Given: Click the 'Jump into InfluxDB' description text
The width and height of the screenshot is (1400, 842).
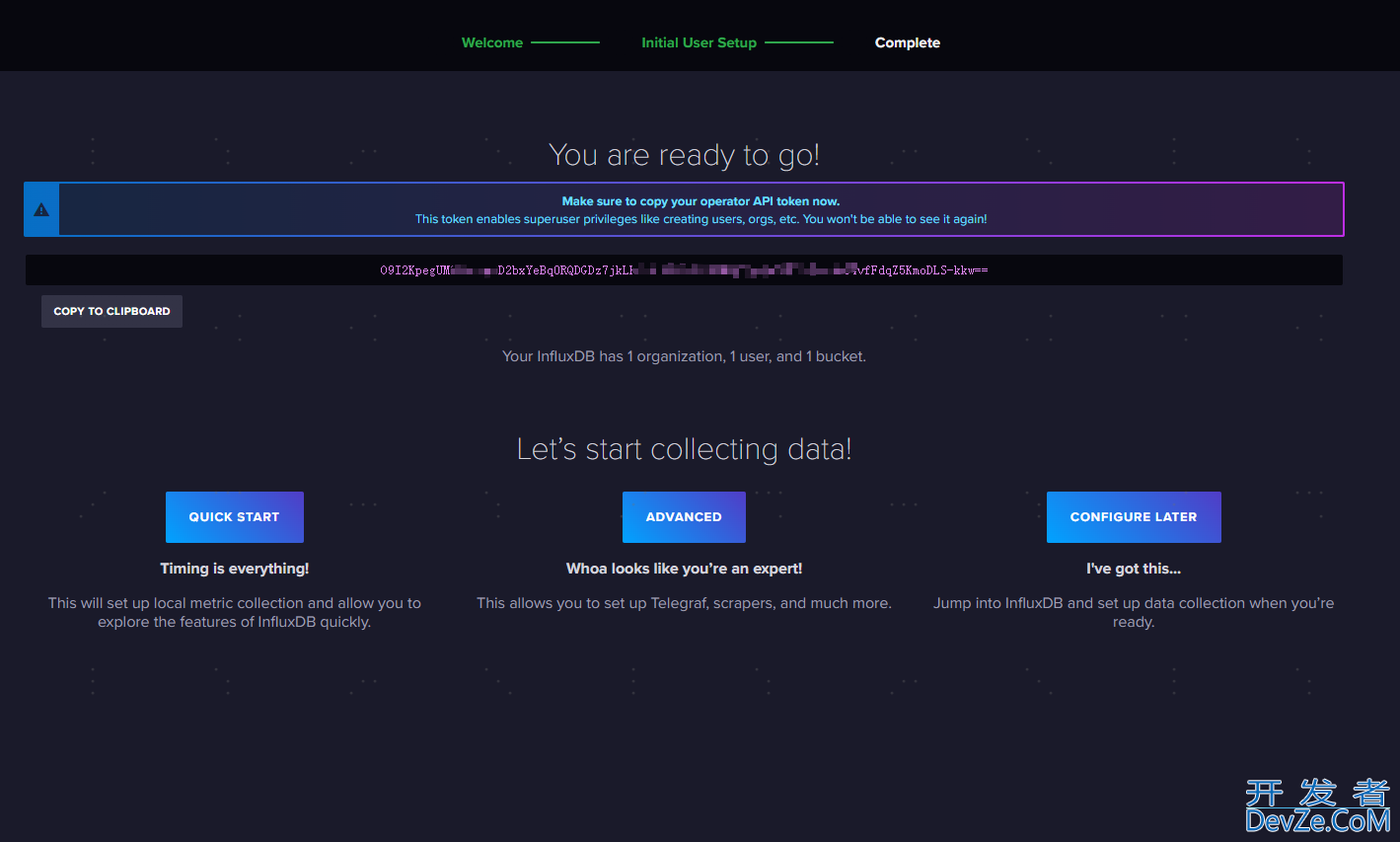Looking at the screenshot, I should [x=1134, y=612].
